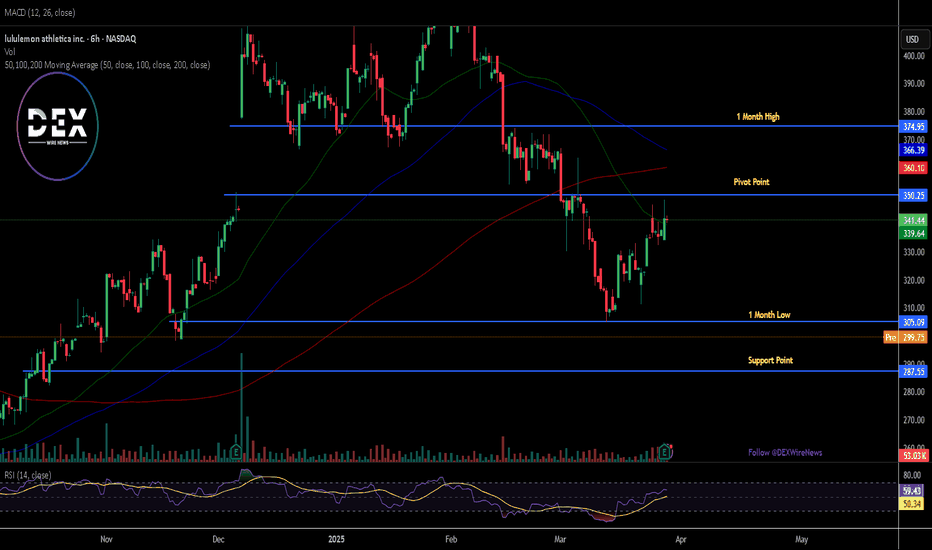Click the 339.64 green price label
The image size is (932, 550).
pos(914,234)
